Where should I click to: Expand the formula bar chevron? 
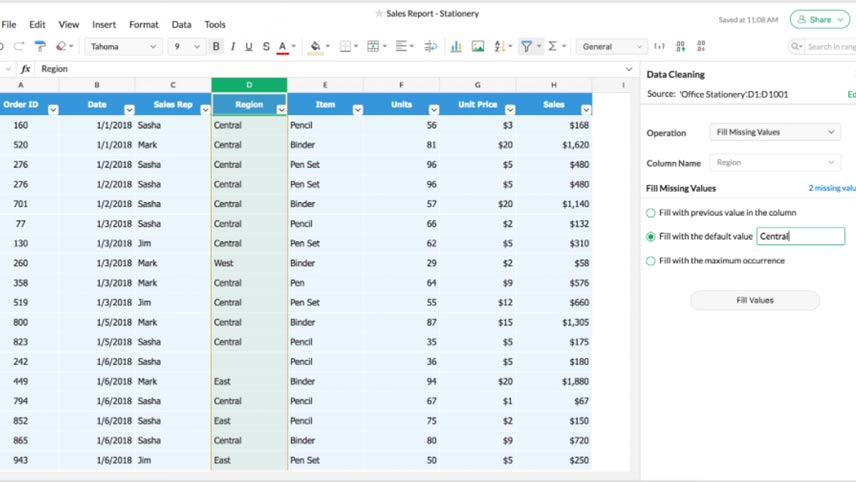pos(629,69)
